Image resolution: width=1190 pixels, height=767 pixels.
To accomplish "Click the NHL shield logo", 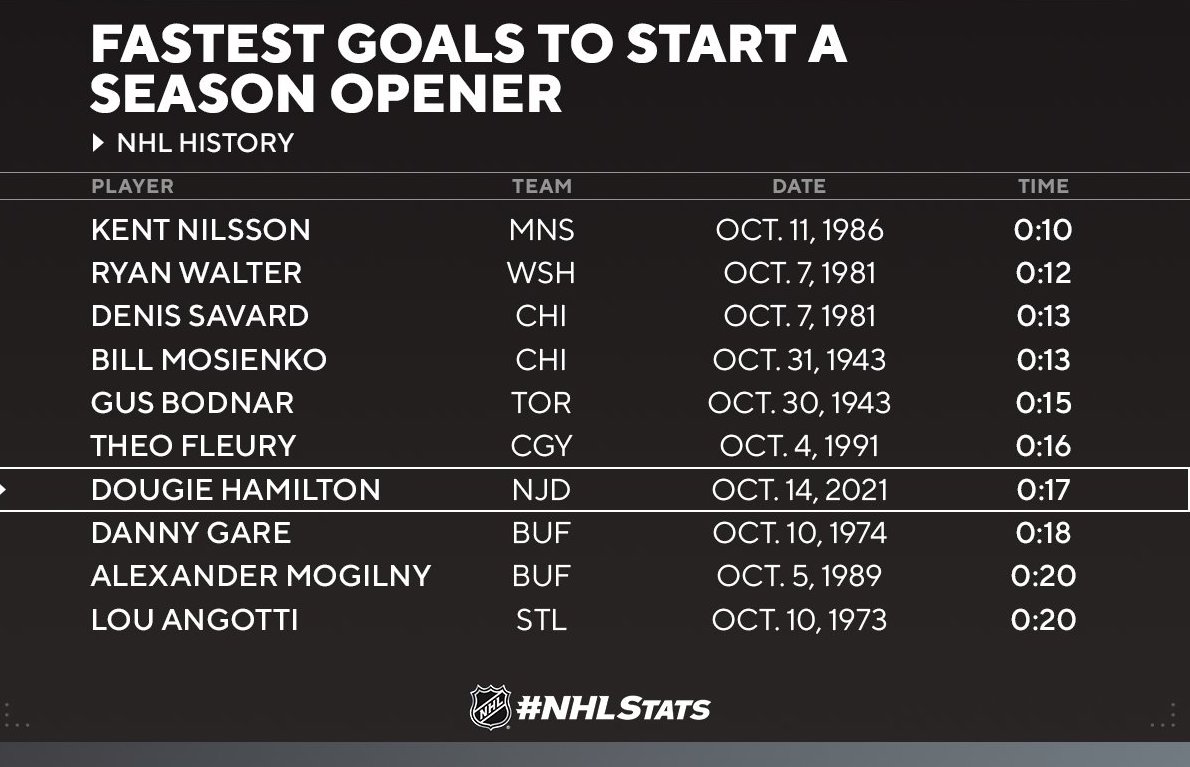I will point(490,707).
